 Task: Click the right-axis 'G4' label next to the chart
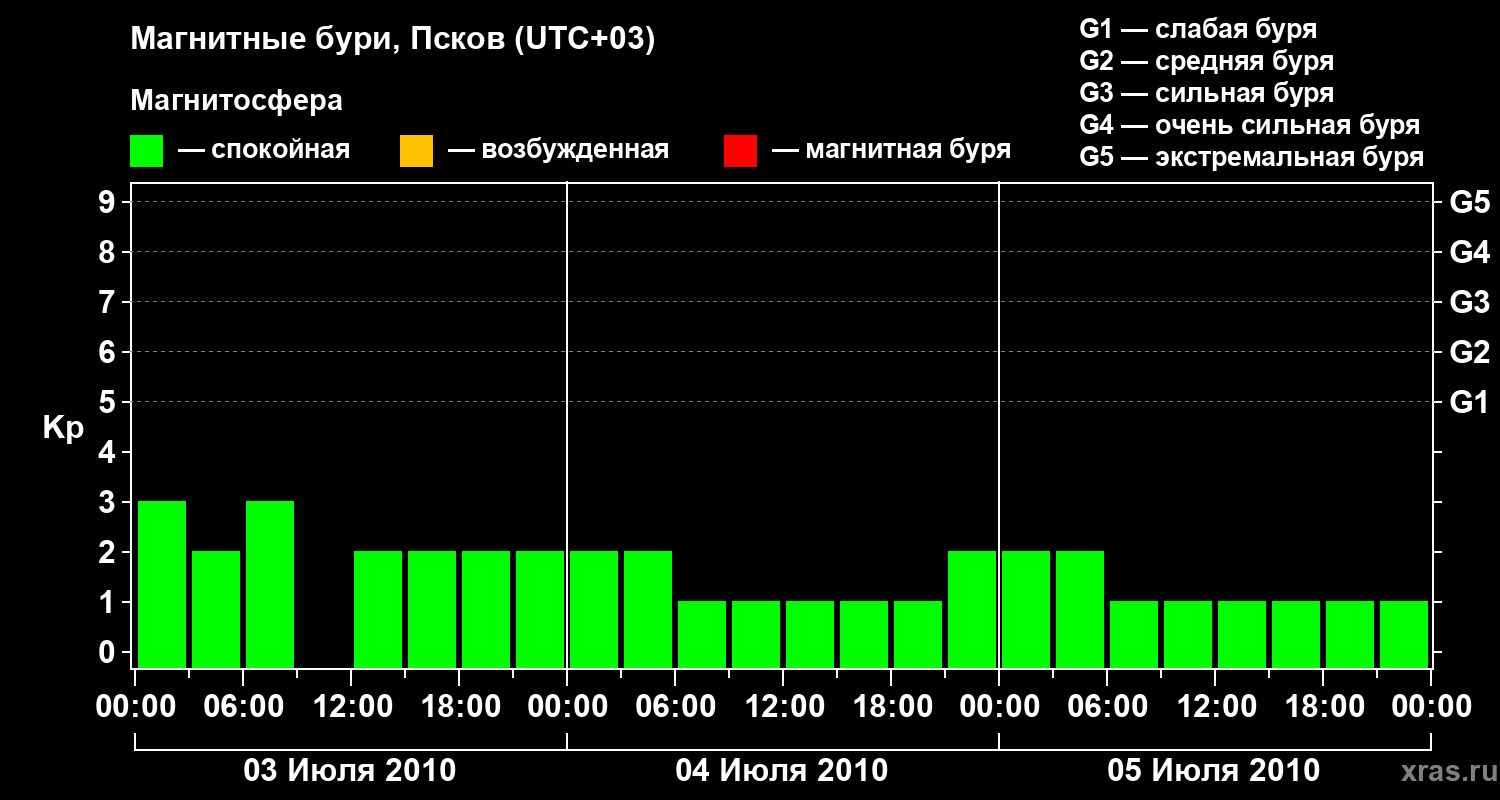click(1469, 252)
